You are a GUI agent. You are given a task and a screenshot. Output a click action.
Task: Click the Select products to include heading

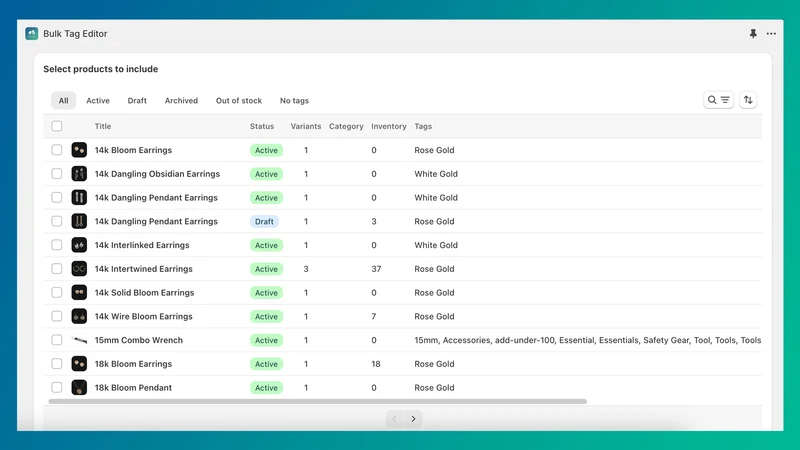101,69
